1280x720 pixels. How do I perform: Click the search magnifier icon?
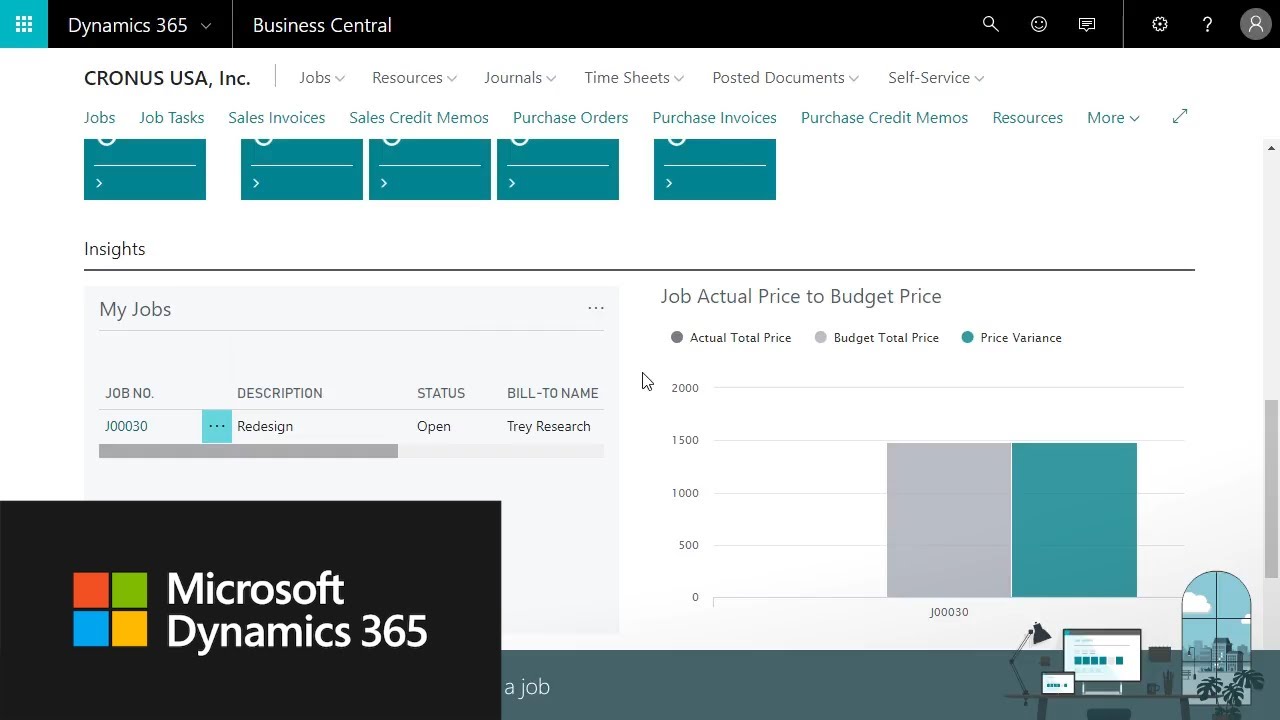coord(990,24)
